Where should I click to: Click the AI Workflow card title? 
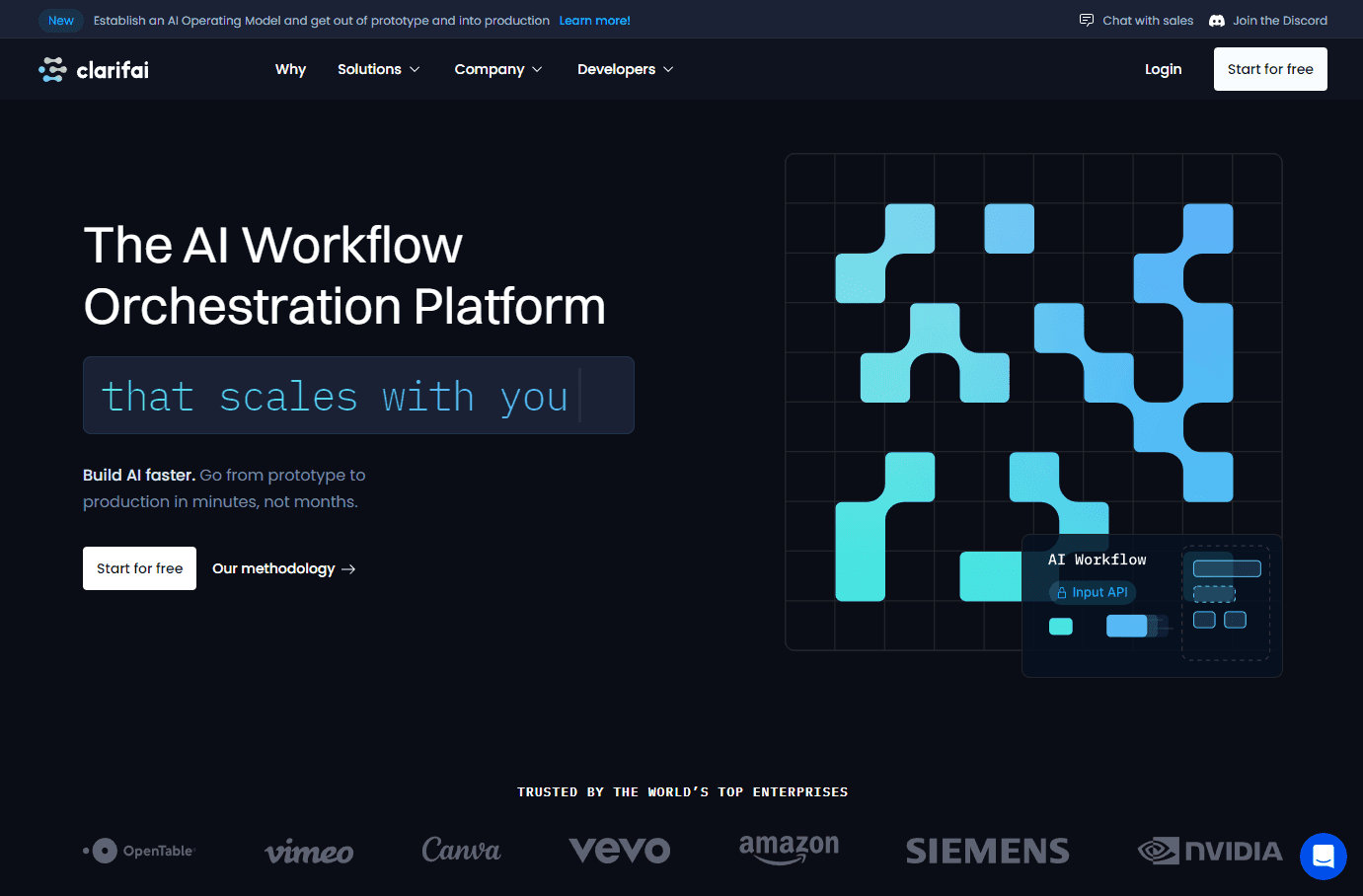tap(1097, 560)
